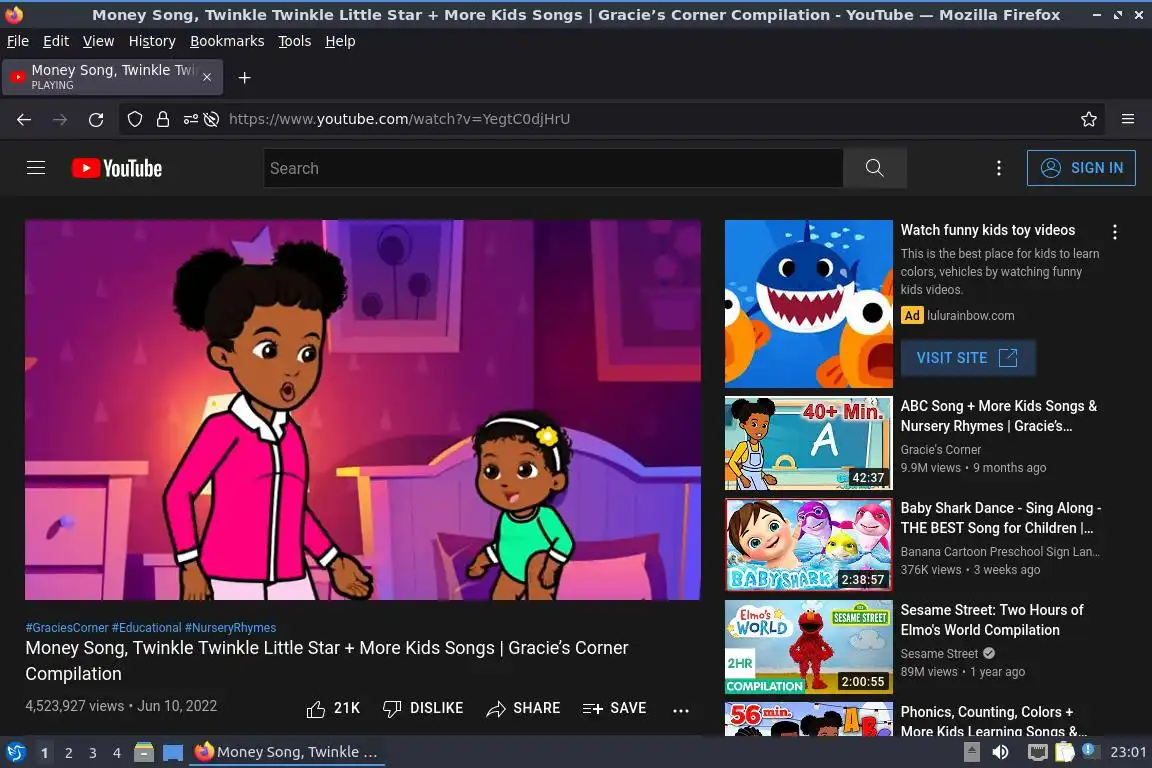Viewport: 1152px width, 768px height.
Task: Select Money Song Firefox taskbar entry
Action: 287,753
